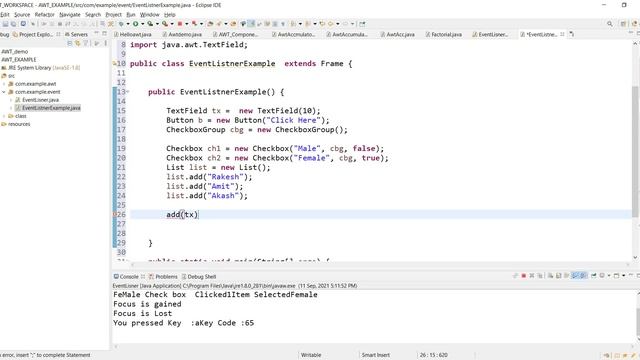Click the error marker at line 26
This screenshot has width=640, height=360.
[115, 214]
